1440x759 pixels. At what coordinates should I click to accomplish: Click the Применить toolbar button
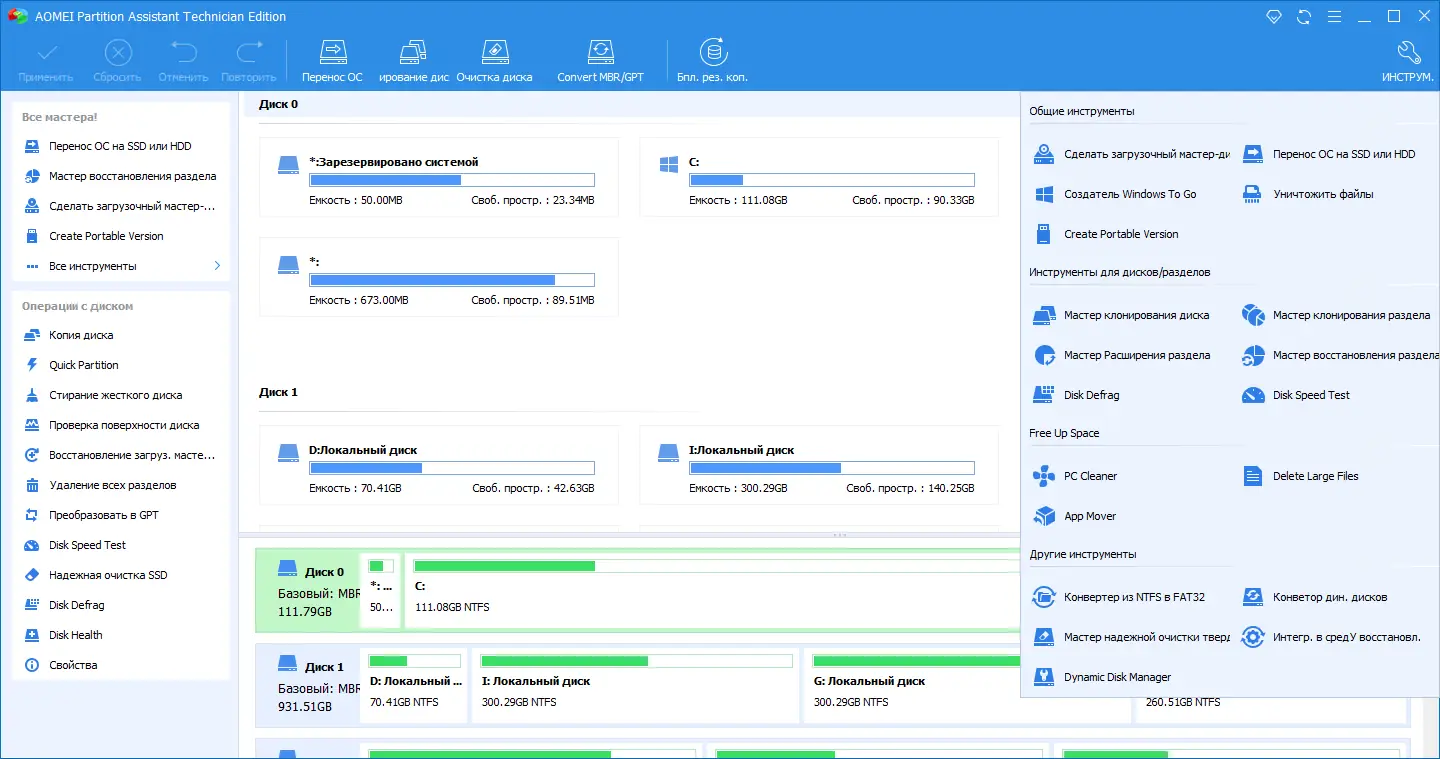point(46,62)
